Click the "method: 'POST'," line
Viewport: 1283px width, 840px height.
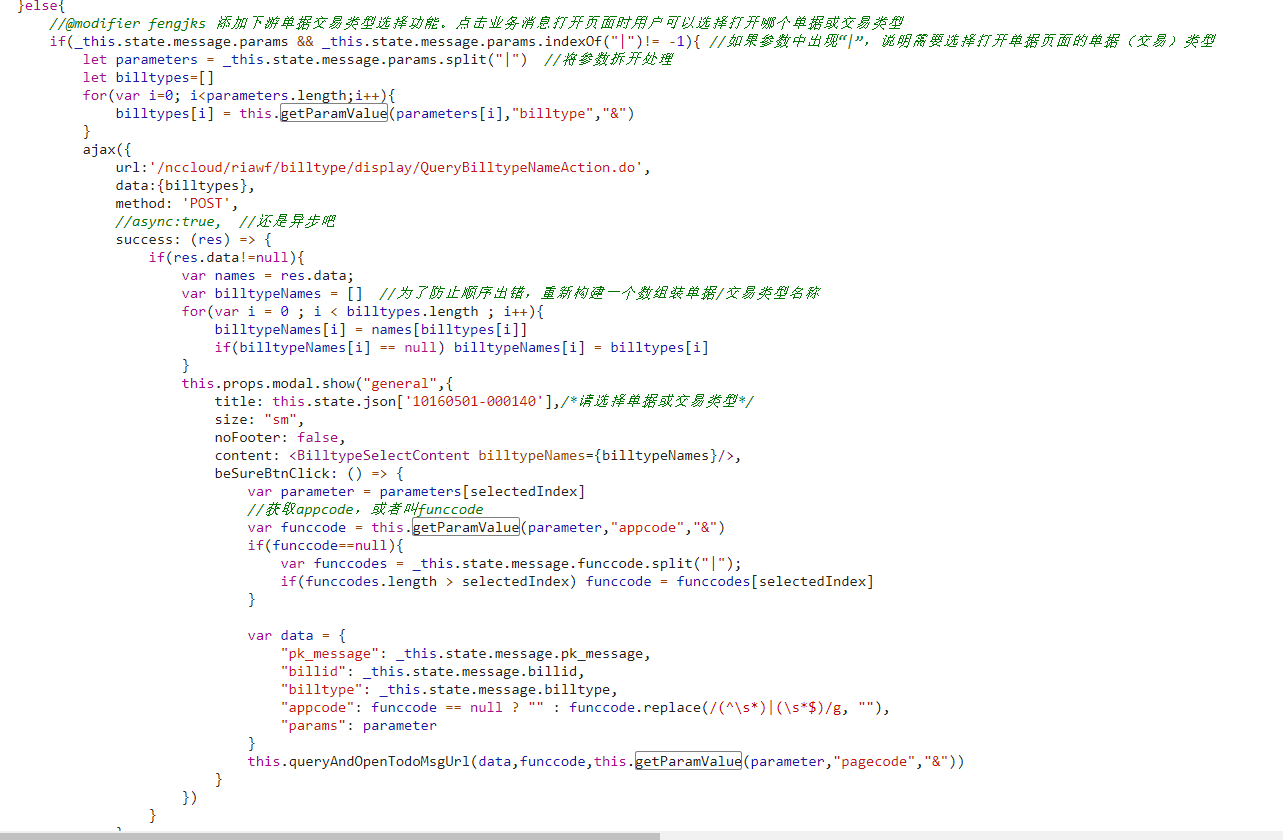pos(177,203)
